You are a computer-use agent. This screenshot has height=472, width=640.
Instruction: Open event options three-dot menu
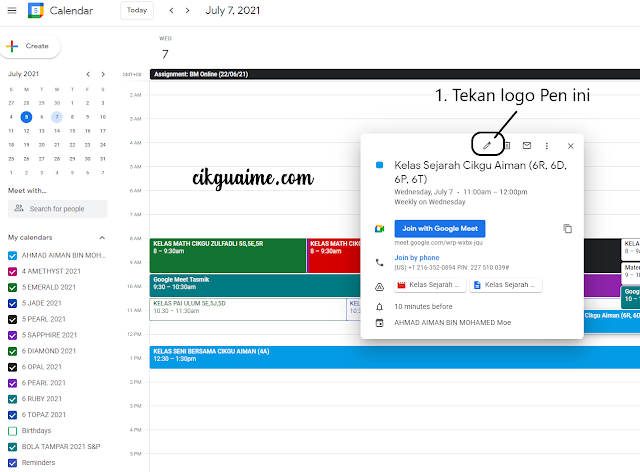point(547,146)
